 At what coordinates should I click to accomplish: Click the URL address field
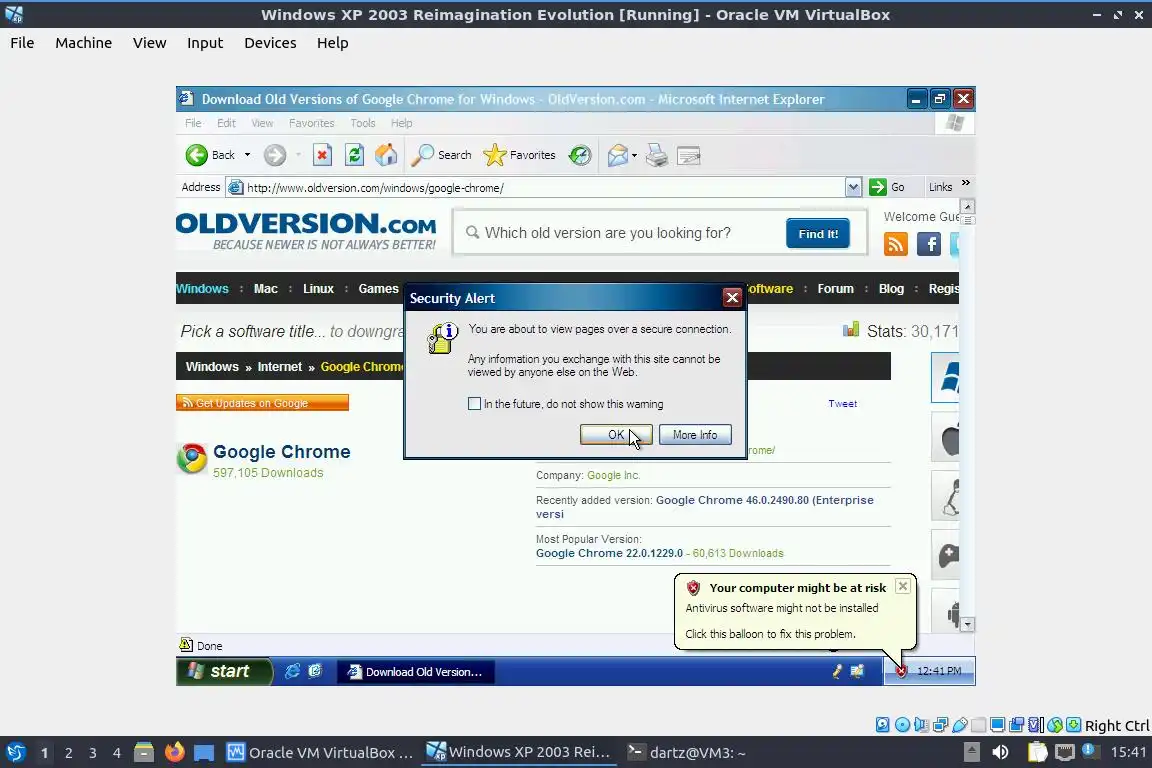pos(544,187)
